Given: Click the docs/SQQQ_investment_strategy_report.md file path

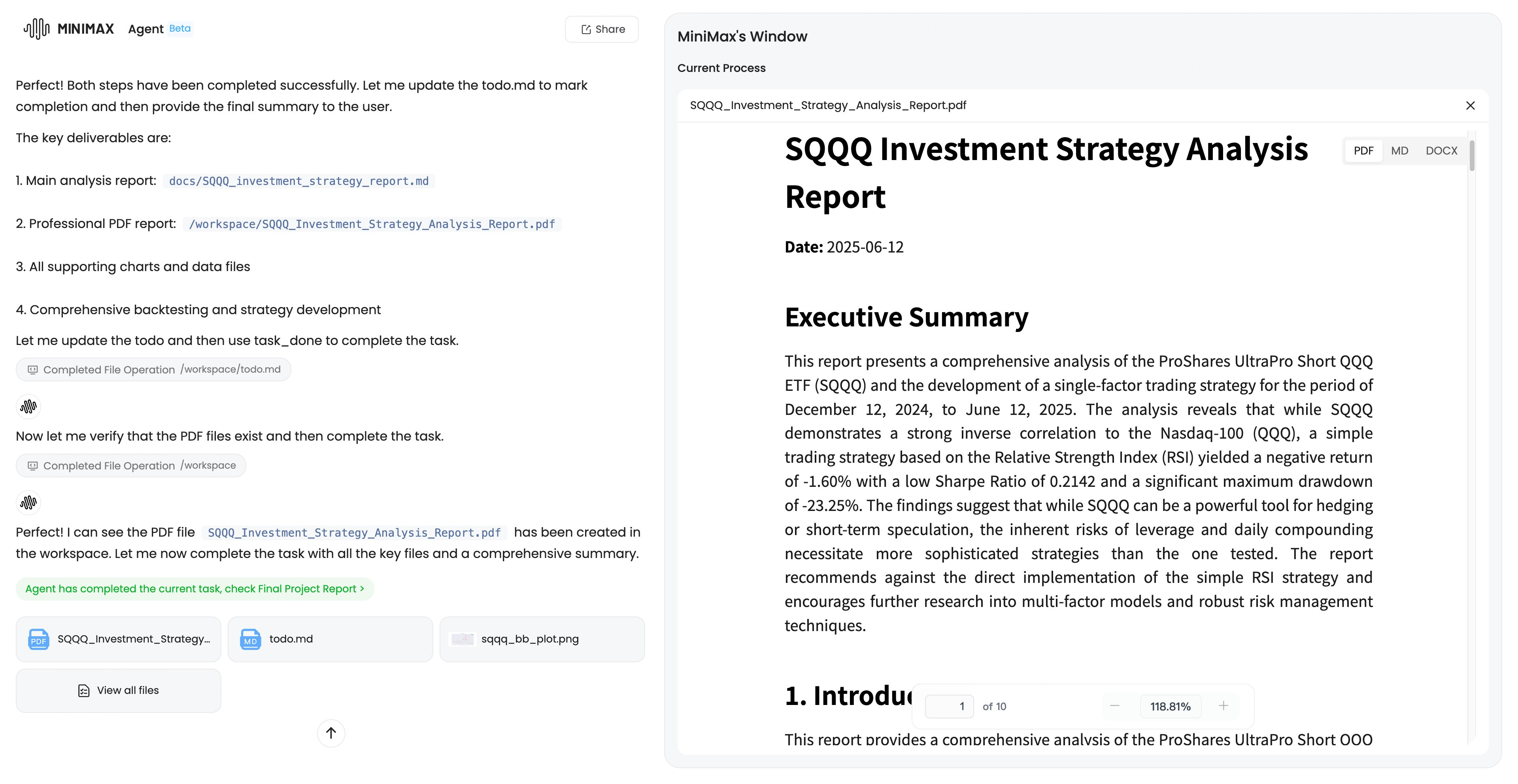Looking at the screenshot, I should pyautogui.click(x=299, y=181).
